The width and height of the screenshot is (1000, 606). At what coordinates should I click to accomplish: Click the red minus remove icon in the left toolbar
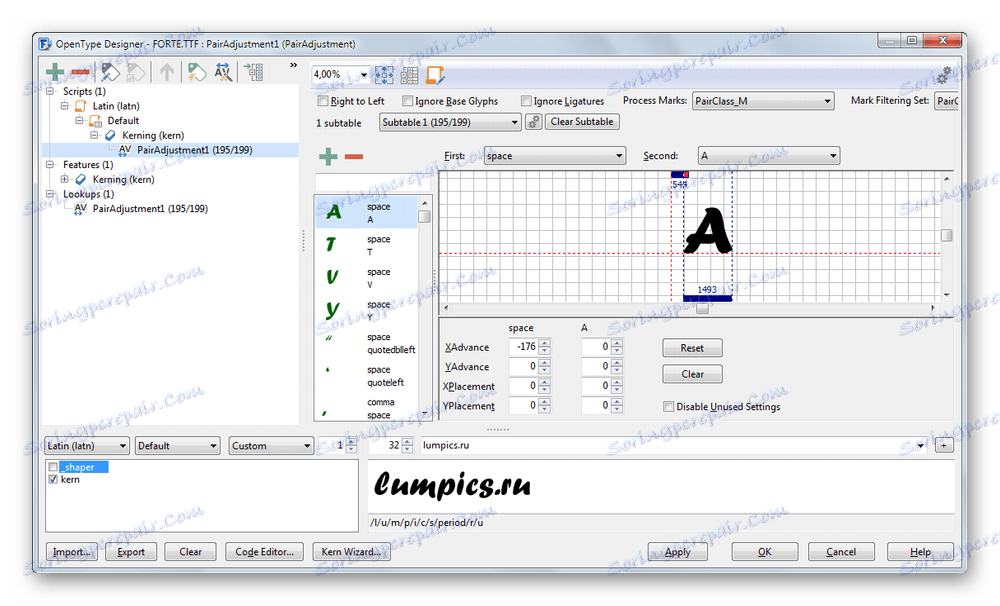point(80,72)
